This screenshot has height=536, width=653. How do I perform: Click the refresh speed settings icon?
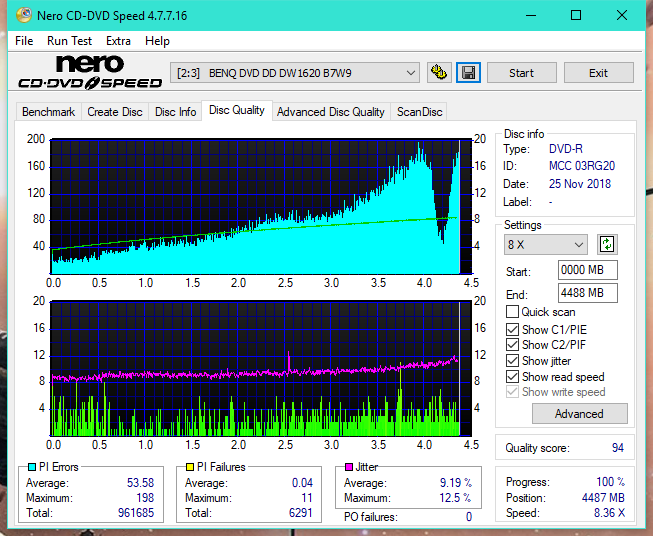coord(607,244)
